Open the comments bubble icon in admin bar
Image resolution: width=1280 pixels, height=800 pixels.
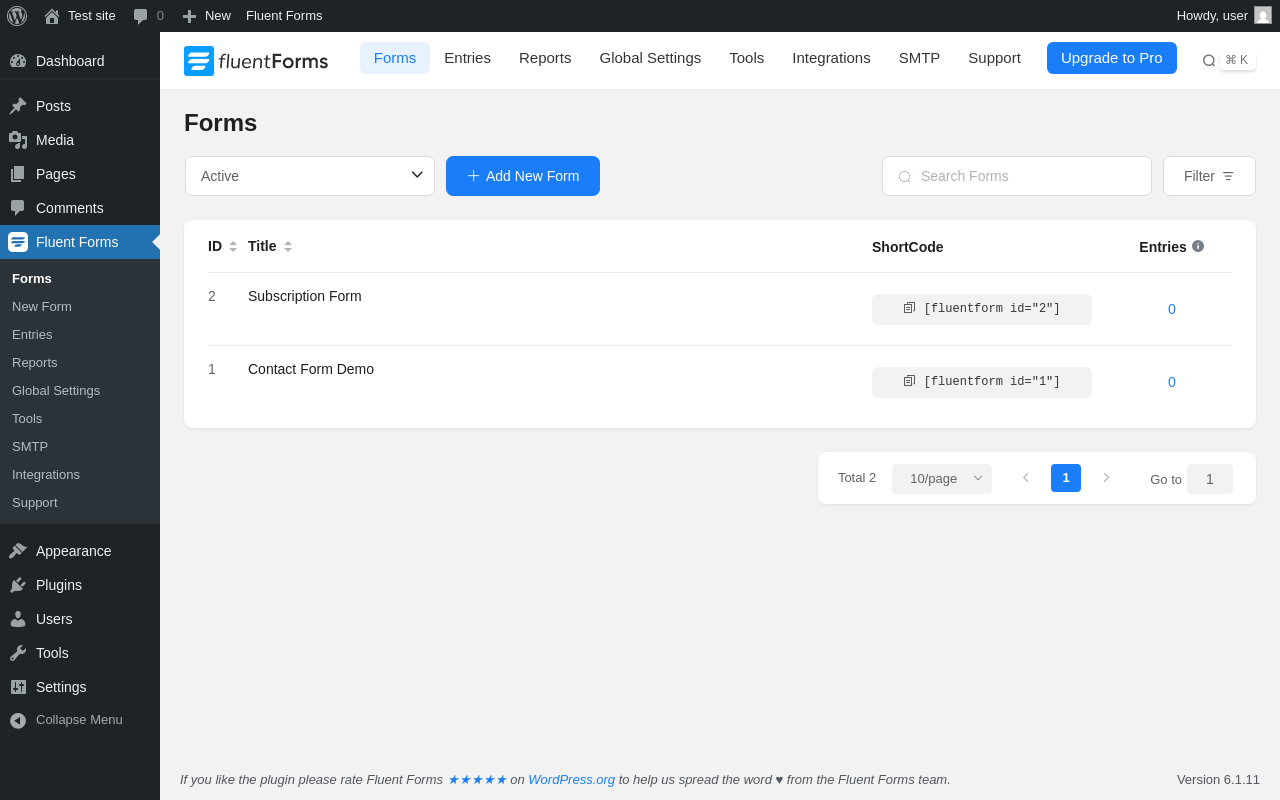(x=140, y=16)
